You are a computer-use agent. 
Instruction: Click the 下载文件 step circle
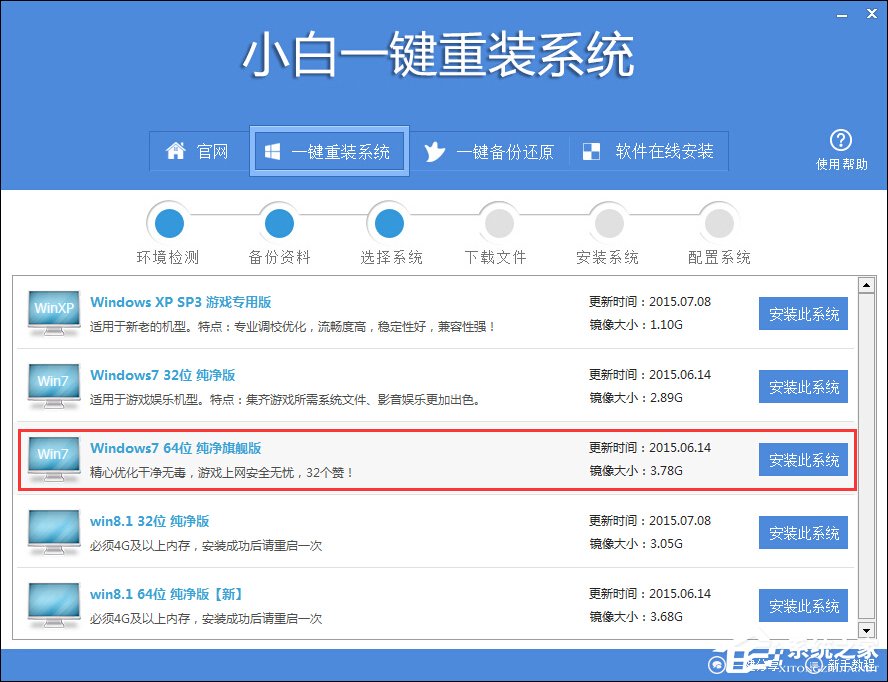point(498,222)
